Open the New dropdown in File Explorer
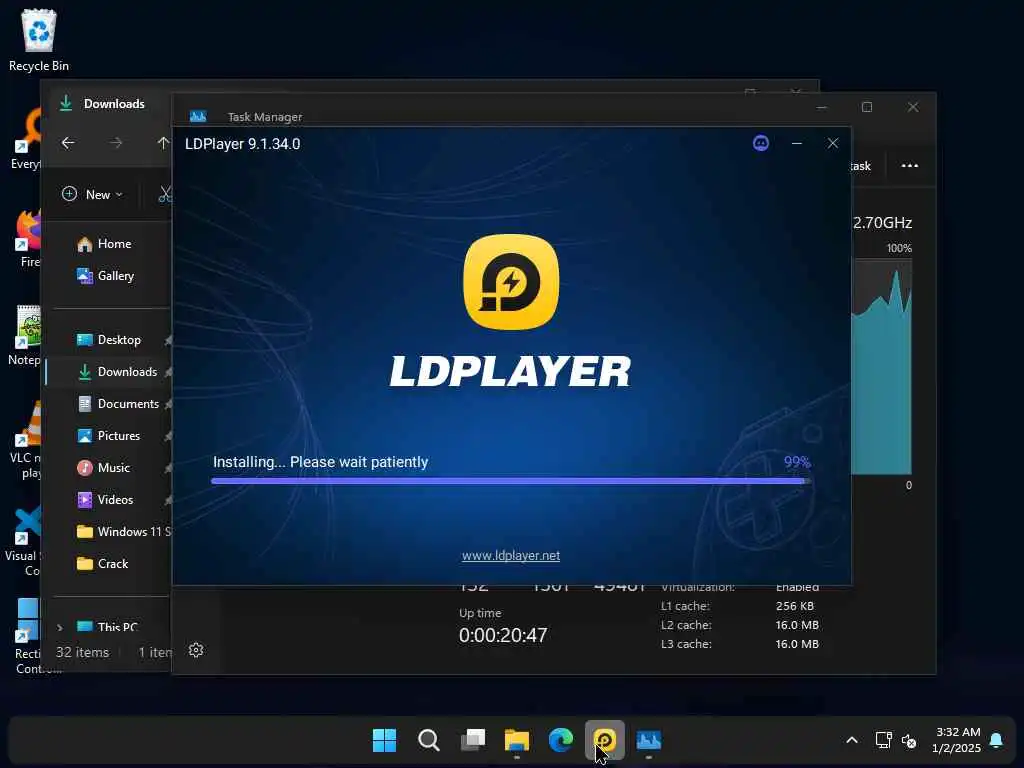Viewport: 1024px width, 768px height. [x=92, y=195]
